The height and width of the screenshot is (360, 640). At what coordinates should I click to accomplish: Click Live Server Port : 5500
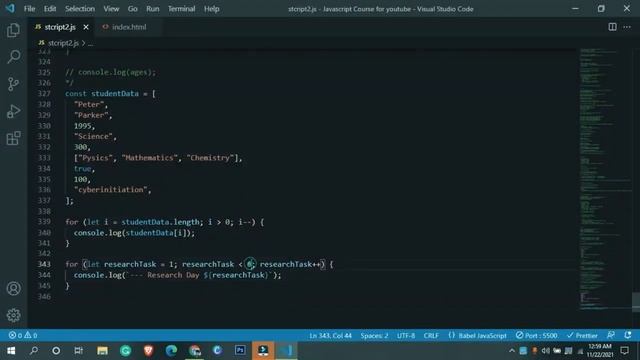tap(536, 336)
